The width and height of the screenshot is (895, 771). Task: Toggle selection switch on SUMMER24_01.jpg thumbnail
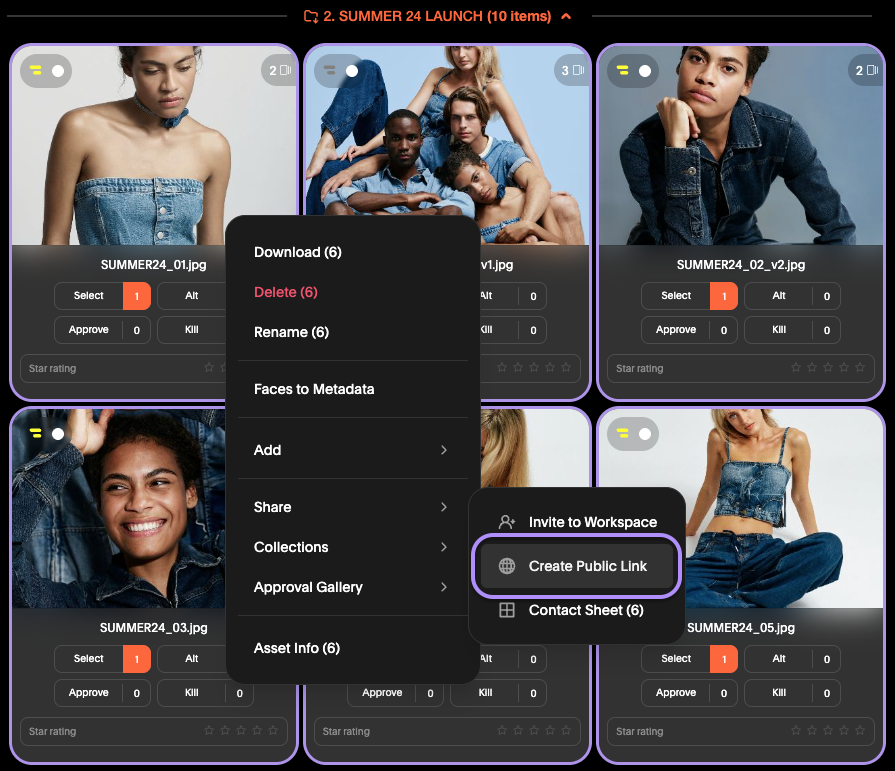pos(46,71)
